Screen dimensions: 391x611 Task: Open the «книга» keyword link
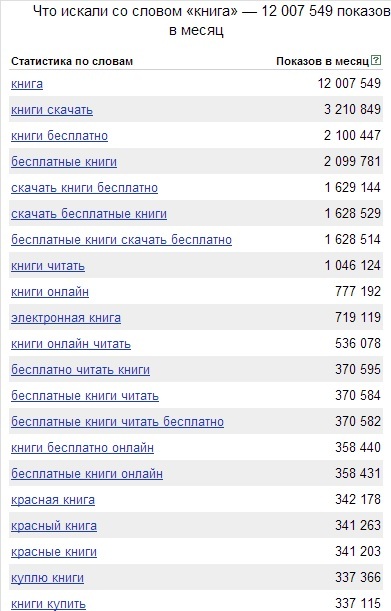(x=27, y=84)
